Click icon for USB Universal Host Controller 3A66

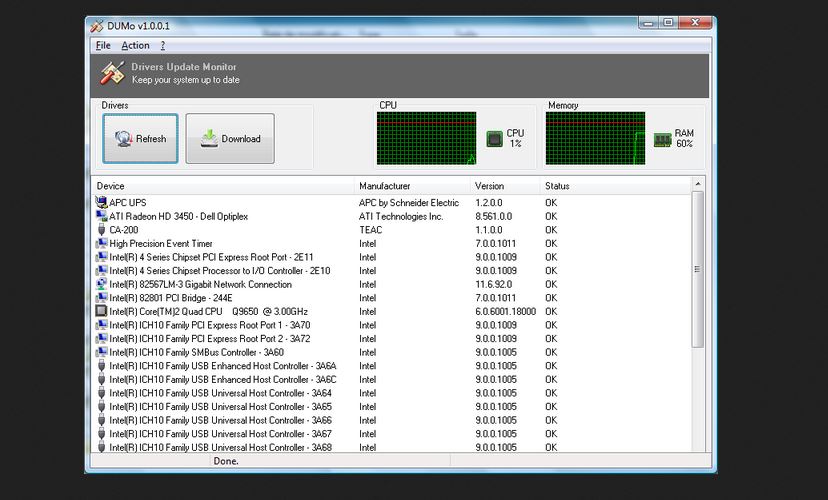101,420
